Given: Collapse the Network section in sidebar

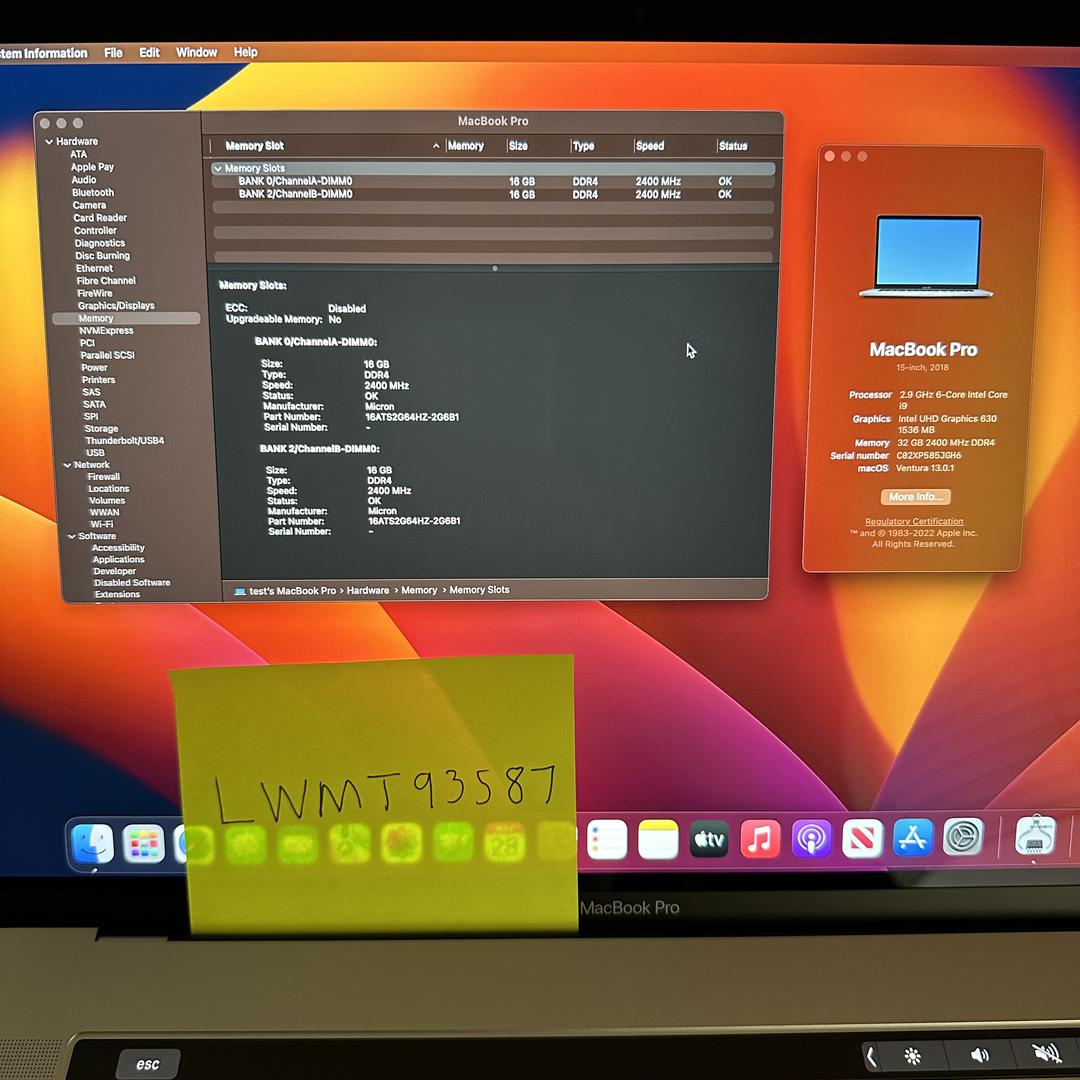Looking at the screenshot, I should 68,465.
